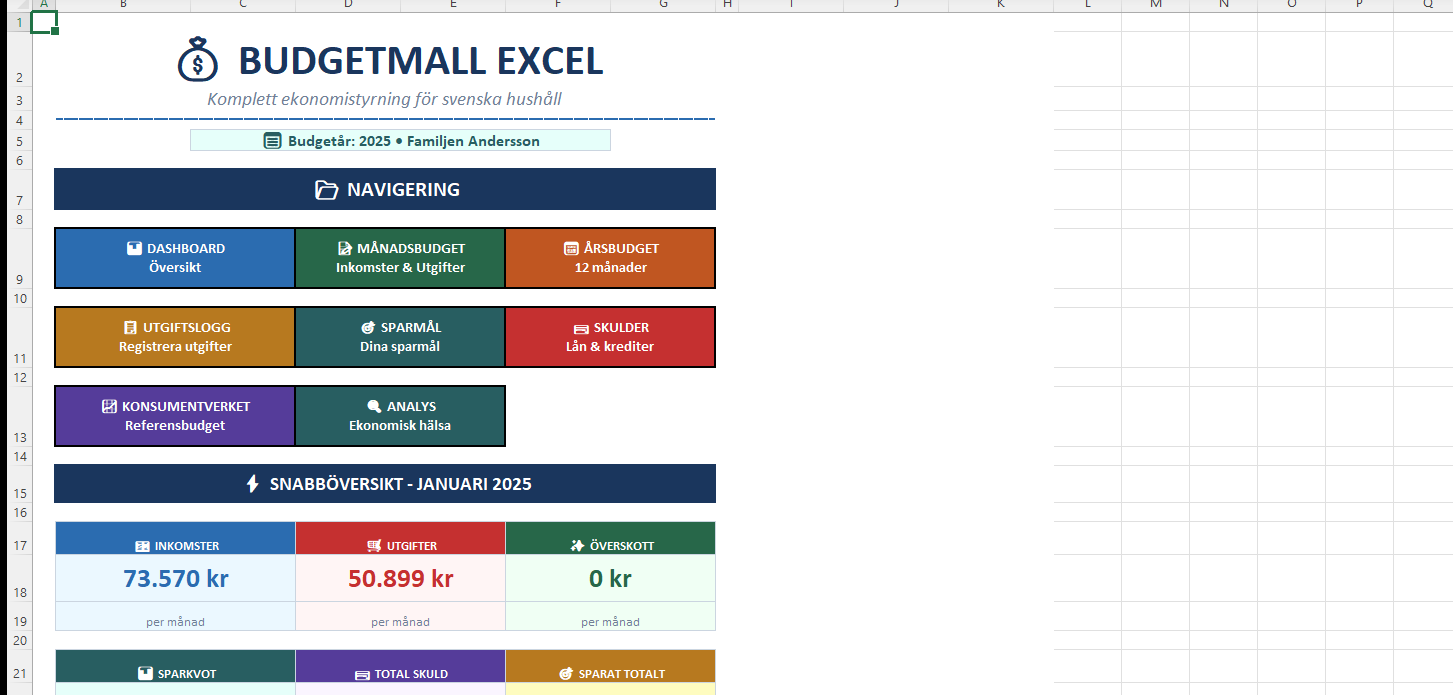The height and width of the screenshot is (695, 1453).
Task: Click the list icon beside Budgetår
Action: click(272, 141)
